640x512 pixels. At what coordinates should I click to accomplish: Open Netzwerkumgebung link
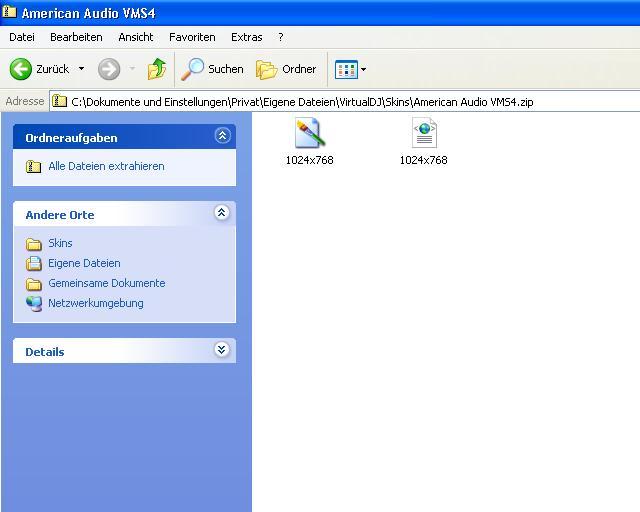click(x=96, y=303)
